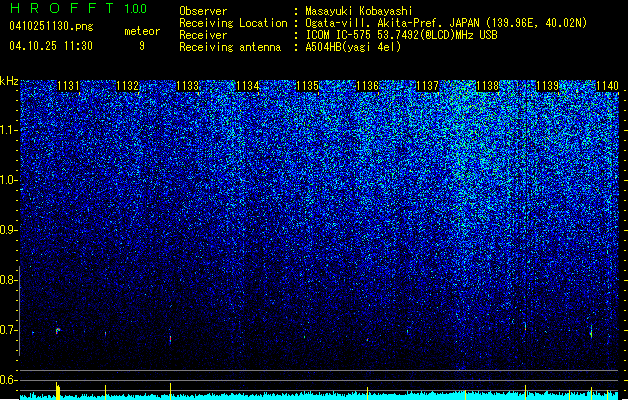Viewport: 629px width, 400px height.
Task: Click the 'Receiving antenna' label
Action: point(230,47)
